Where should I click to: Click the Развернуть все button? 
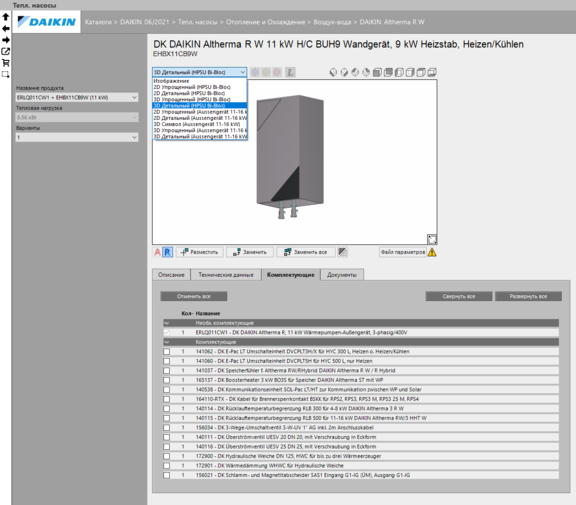click(x=528, y=296)
